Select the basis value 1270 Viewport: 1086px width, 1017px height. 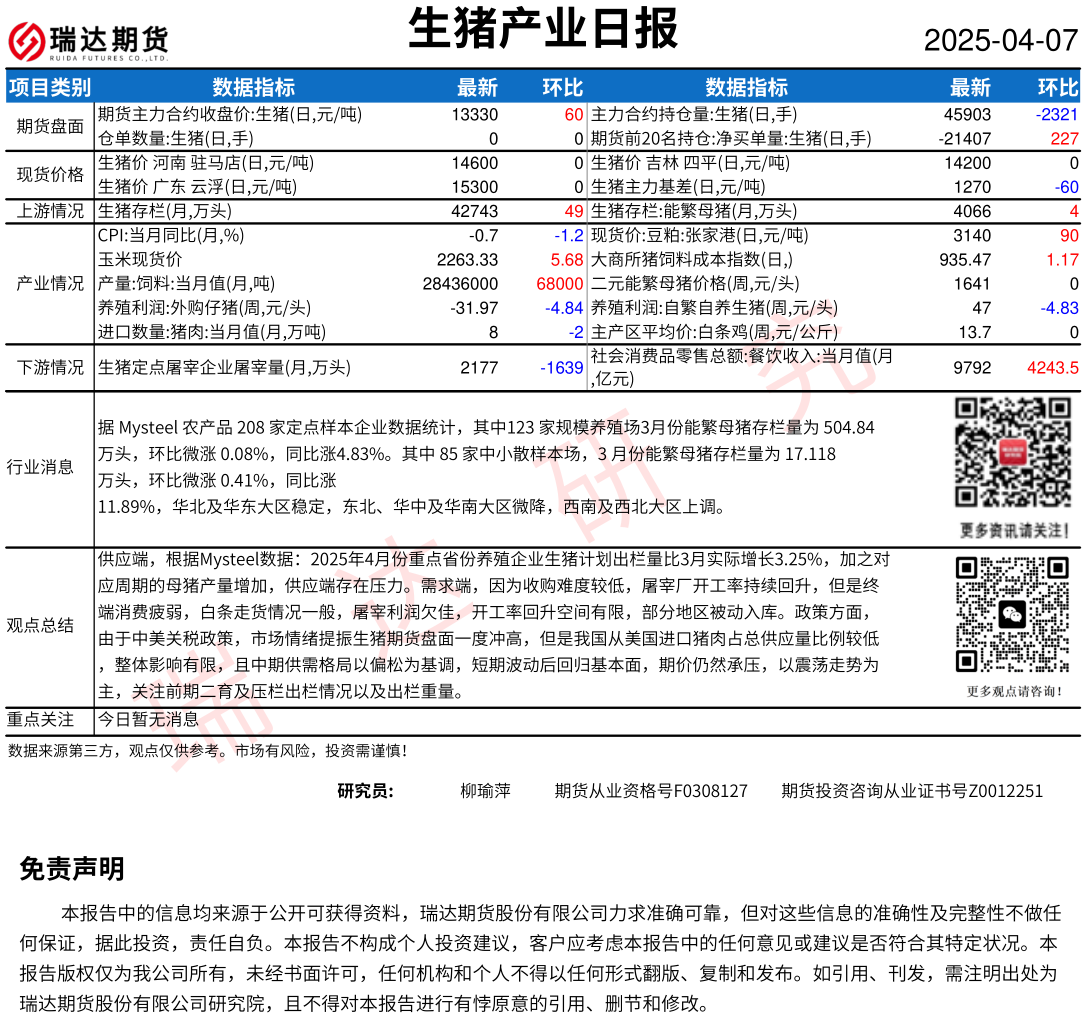pos(972,187)
